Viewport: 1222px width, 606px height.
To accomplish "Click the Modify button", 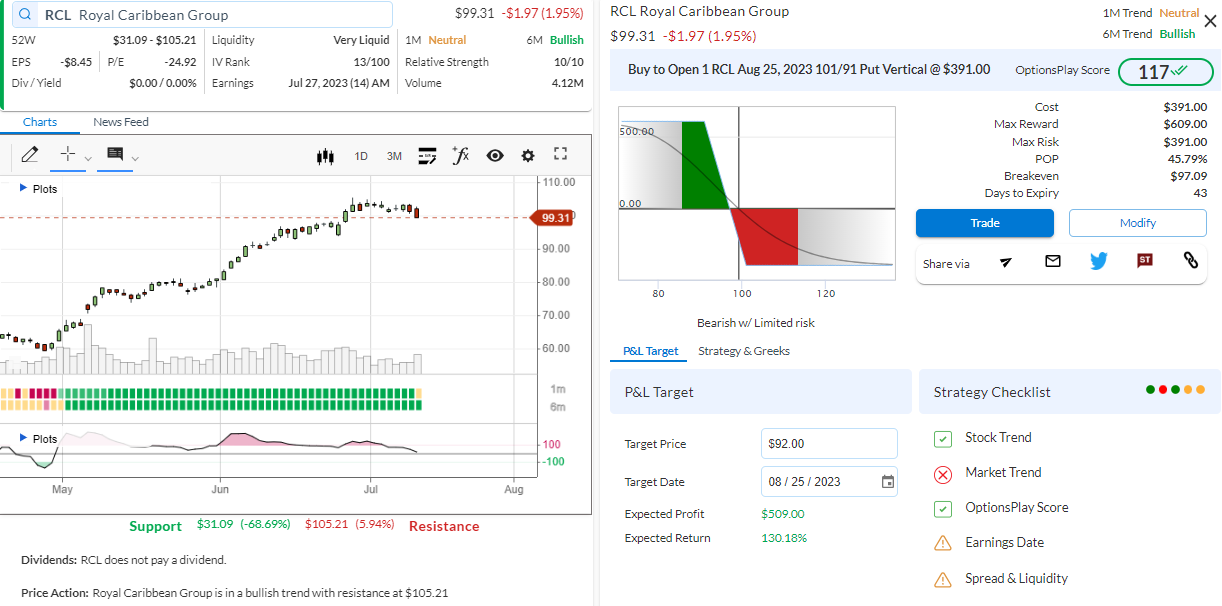I will click(x=1138, y=223).
